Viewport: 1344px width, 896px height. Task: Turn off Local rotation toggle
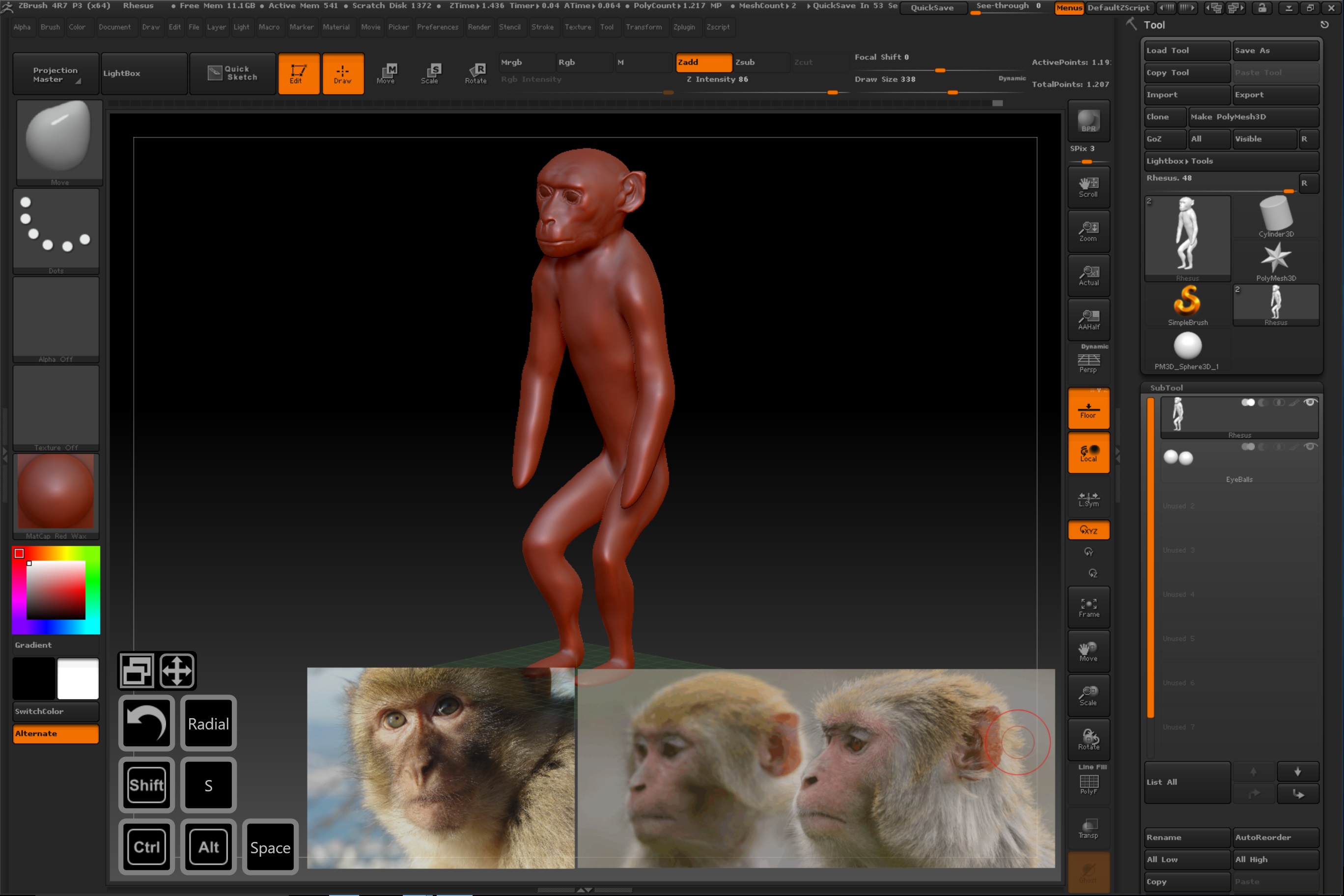pyautogui.click(x=1088, y=453)
